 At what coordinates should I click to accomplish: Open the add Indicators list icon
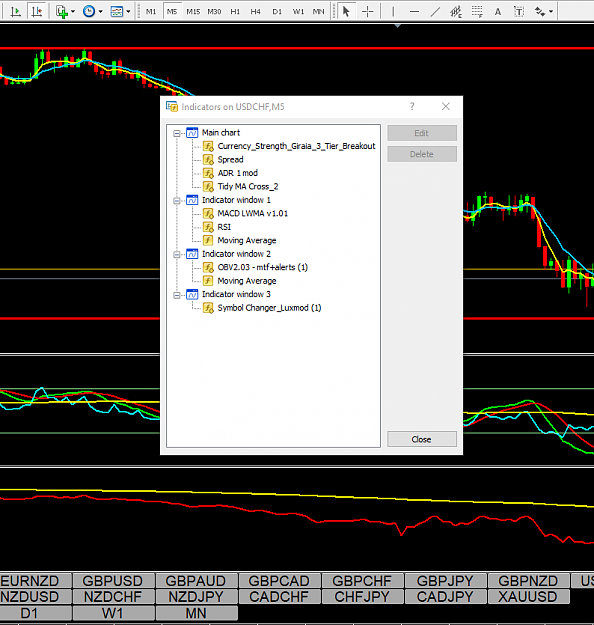(x=62, y=12)
